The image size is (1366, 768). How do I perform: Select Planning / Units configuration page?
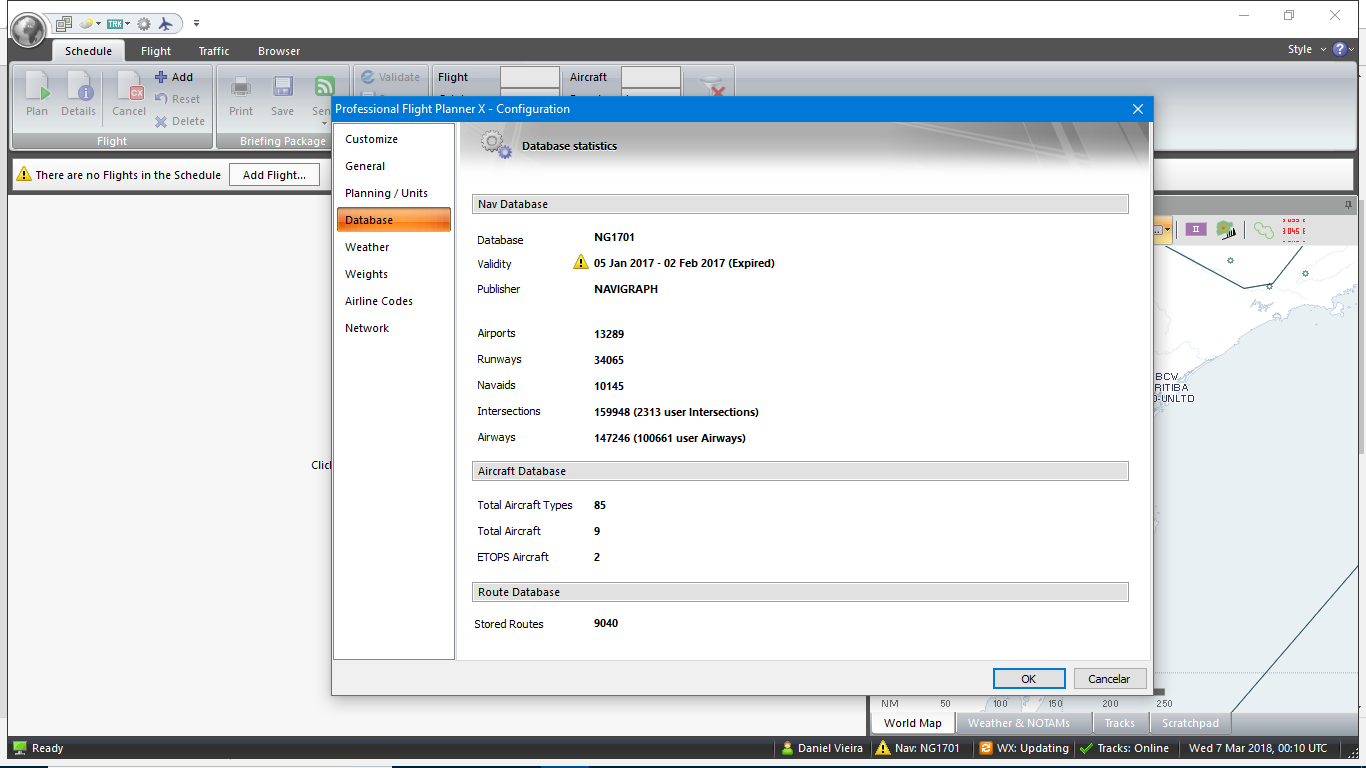pyautogui.click(x=394, y=193)
